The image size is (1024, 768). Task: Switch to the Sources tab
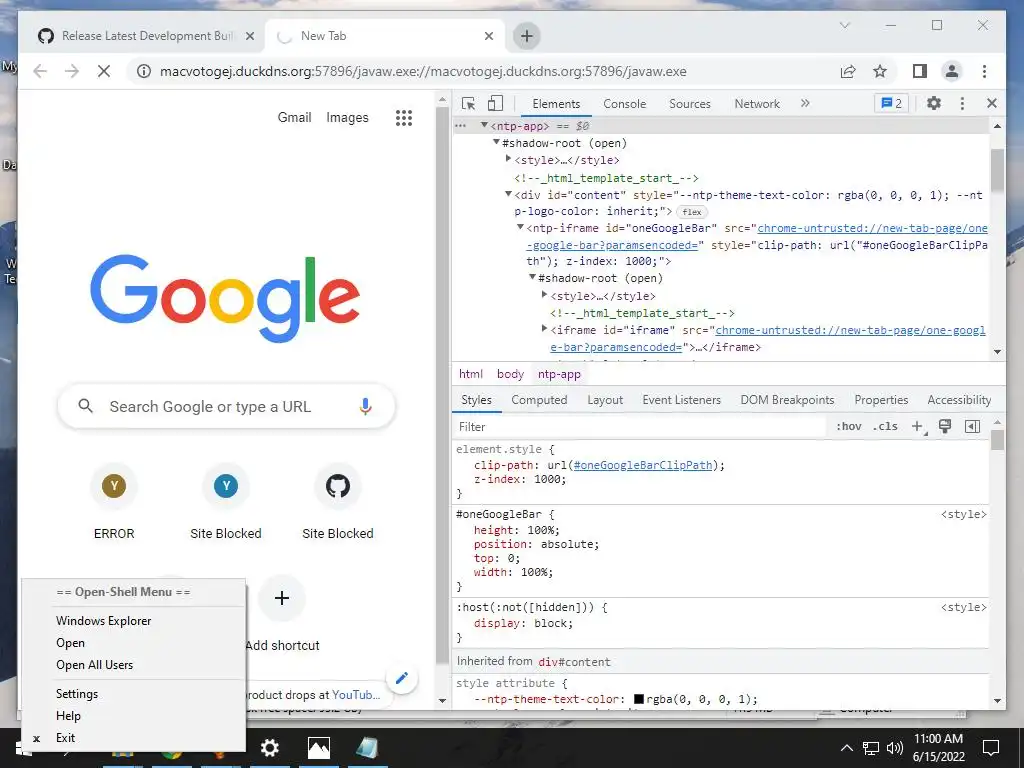click(x=690, y=104)
